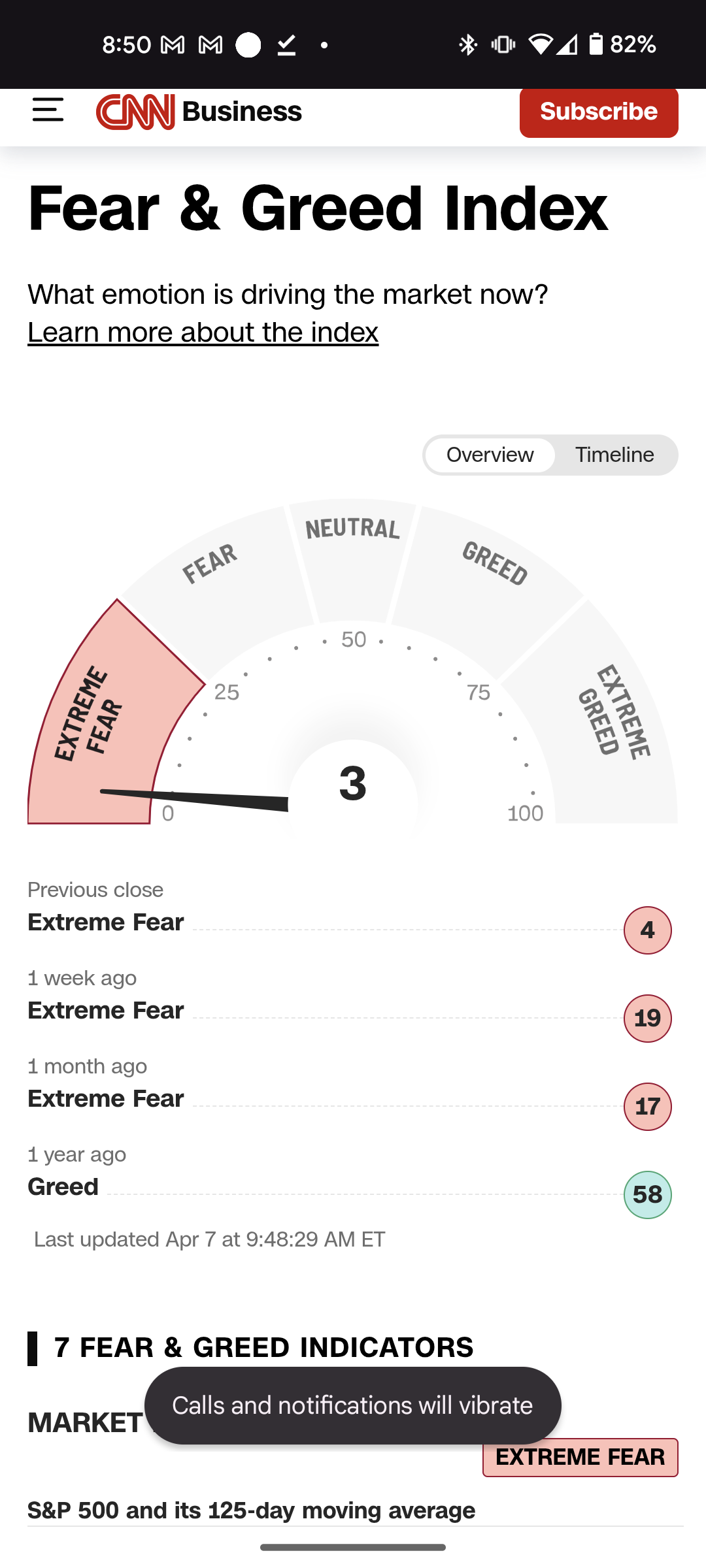This screenshot has height=1568, width=706.
Task: Open Learn more about the index link
Action: [x=203, y=333]
